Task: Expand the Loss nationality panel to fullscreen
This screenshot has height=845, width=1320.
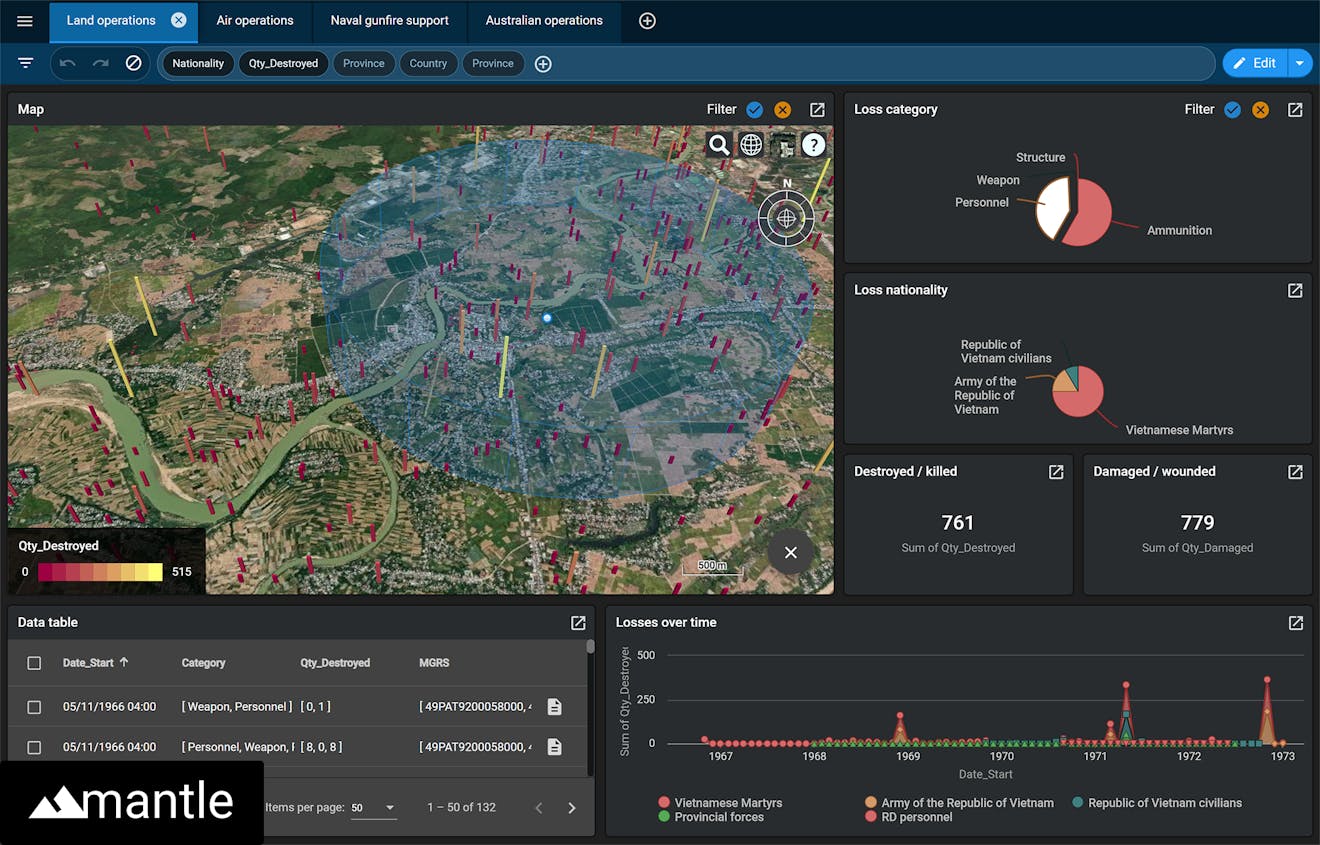Action: point(1295,290)
